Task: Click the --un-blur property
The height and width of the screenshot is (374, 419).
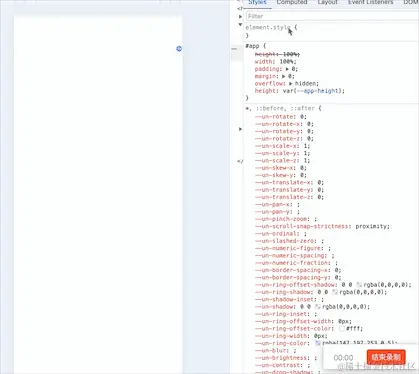Action: point(272,351)
